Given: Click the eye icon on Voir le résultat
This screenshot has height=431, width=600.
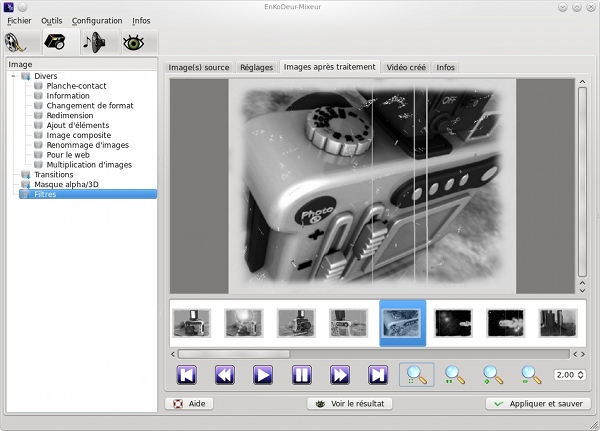Looking at the screenshot, I should (x=320, y=404).
